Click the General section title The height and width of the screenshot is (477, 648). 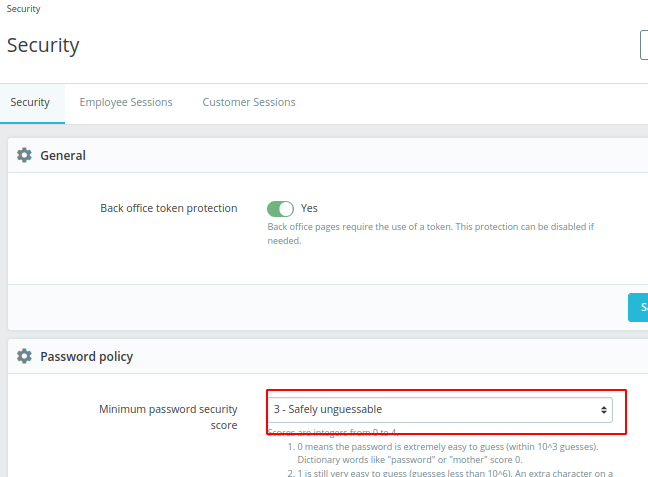(x=63, y=155)
